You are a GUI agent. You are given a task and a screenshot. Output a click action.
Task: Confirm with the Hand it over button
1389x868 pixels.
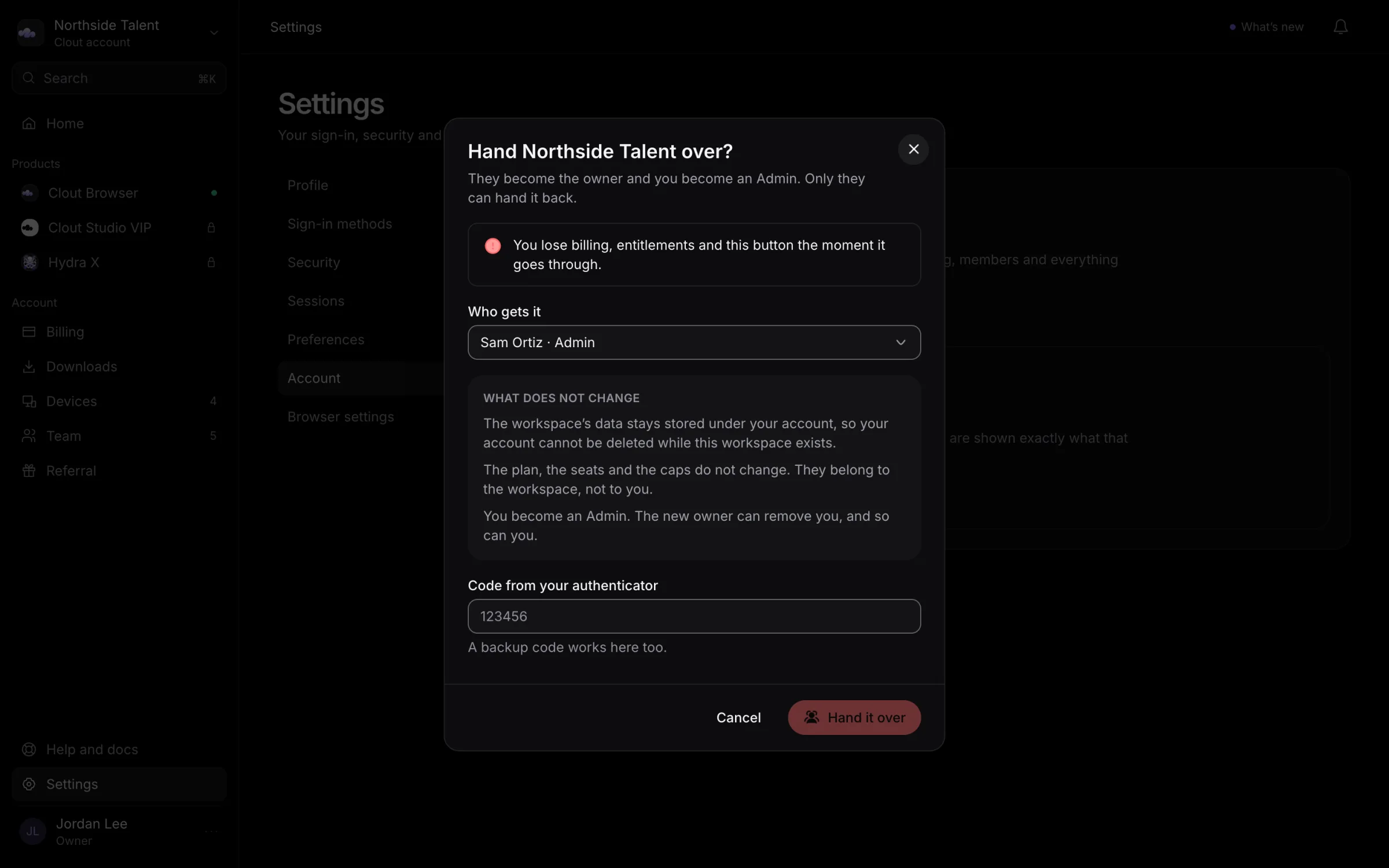[854, 718]
